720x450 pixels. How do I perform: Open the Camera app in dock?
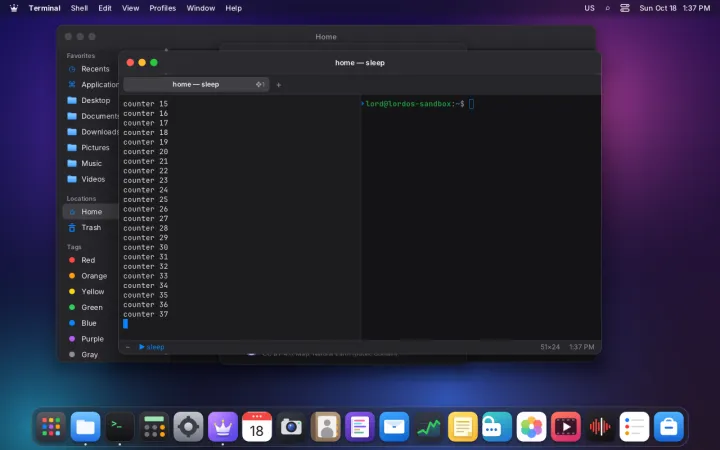coord(291,427)
